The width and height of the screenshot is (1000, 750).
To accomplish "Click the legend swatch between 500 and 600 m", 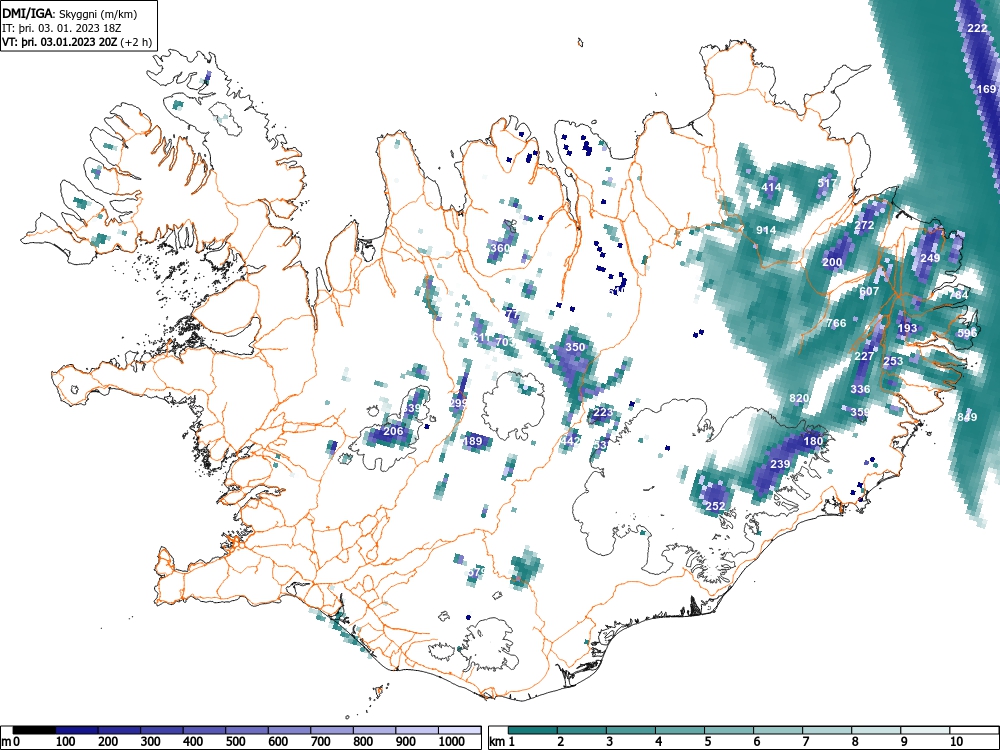I will click(x=247, y=730).
